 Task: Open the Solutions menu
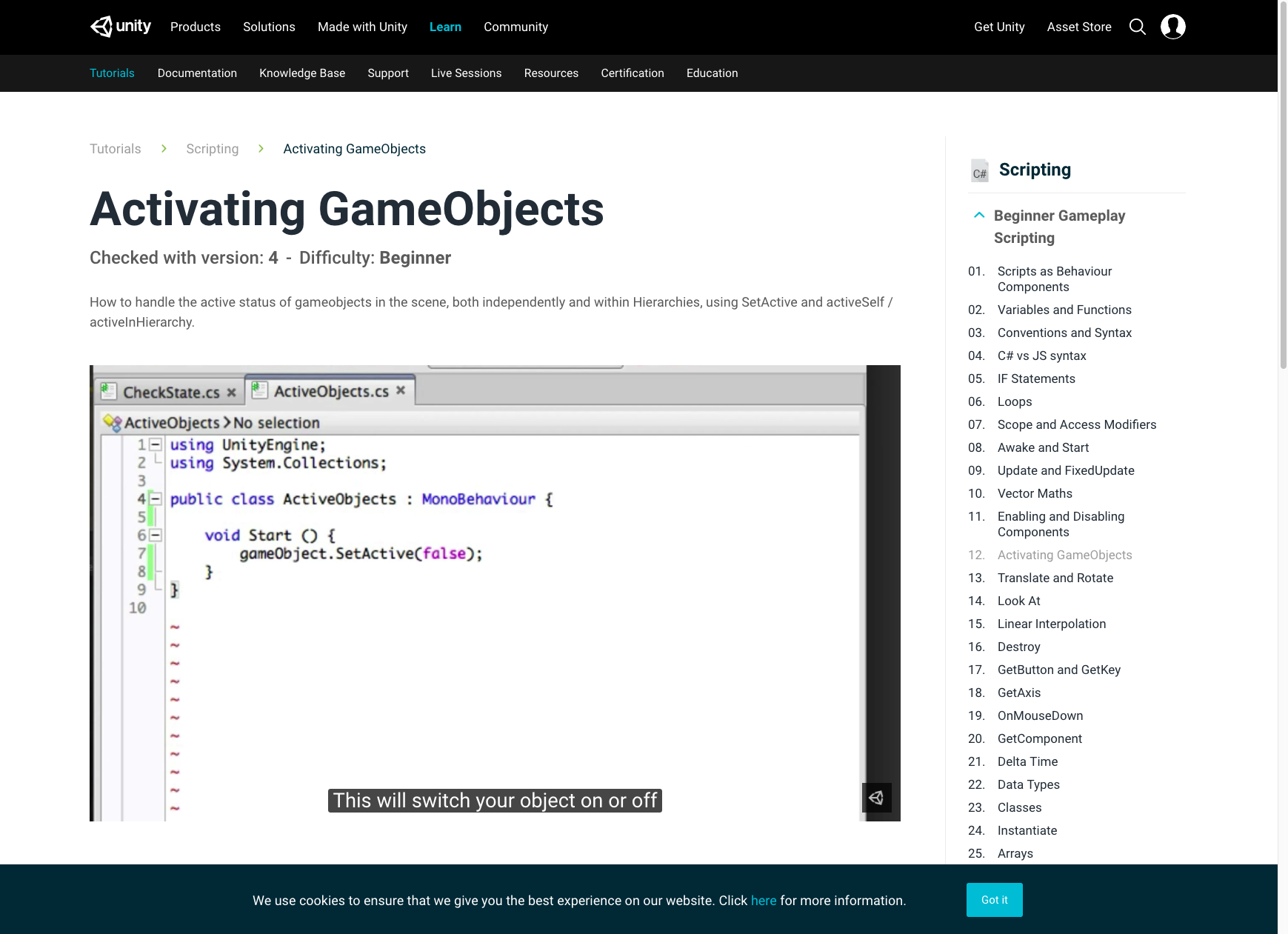(269, 27)
